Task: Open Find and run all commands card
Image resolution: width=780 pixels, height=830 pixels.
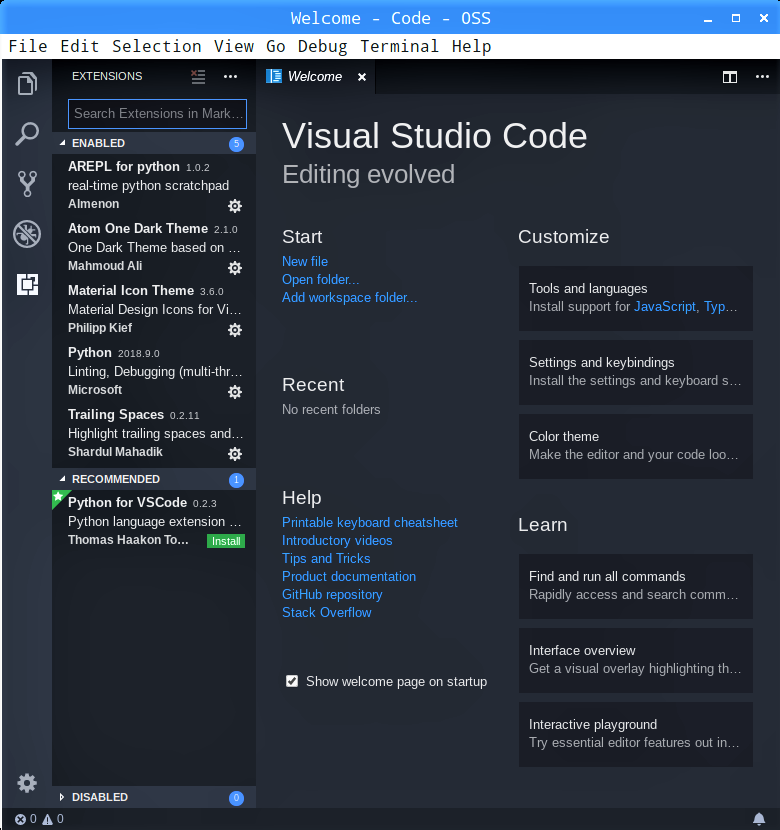Action: [x=636, y=587]
